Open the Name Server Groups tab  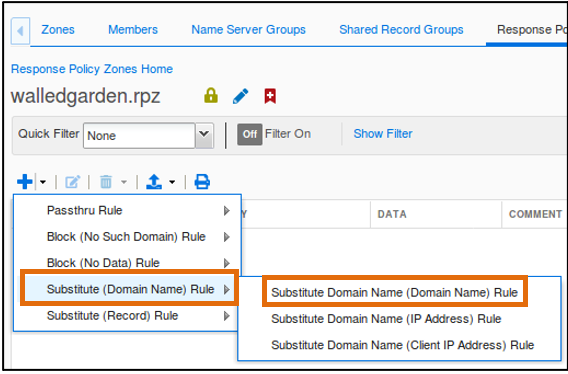pos(248,30)
